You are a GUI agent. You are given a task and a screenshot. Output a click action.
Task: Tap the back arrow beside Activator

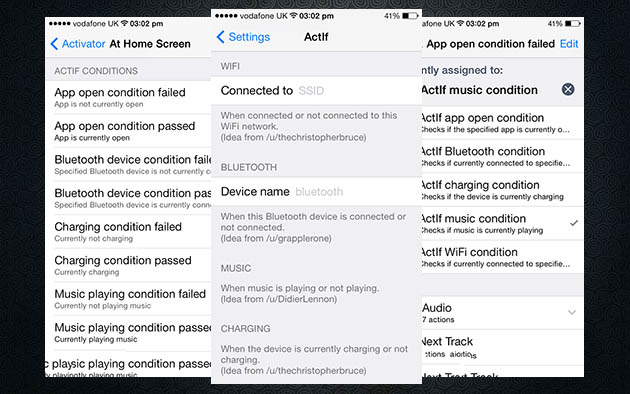[54, 44]
